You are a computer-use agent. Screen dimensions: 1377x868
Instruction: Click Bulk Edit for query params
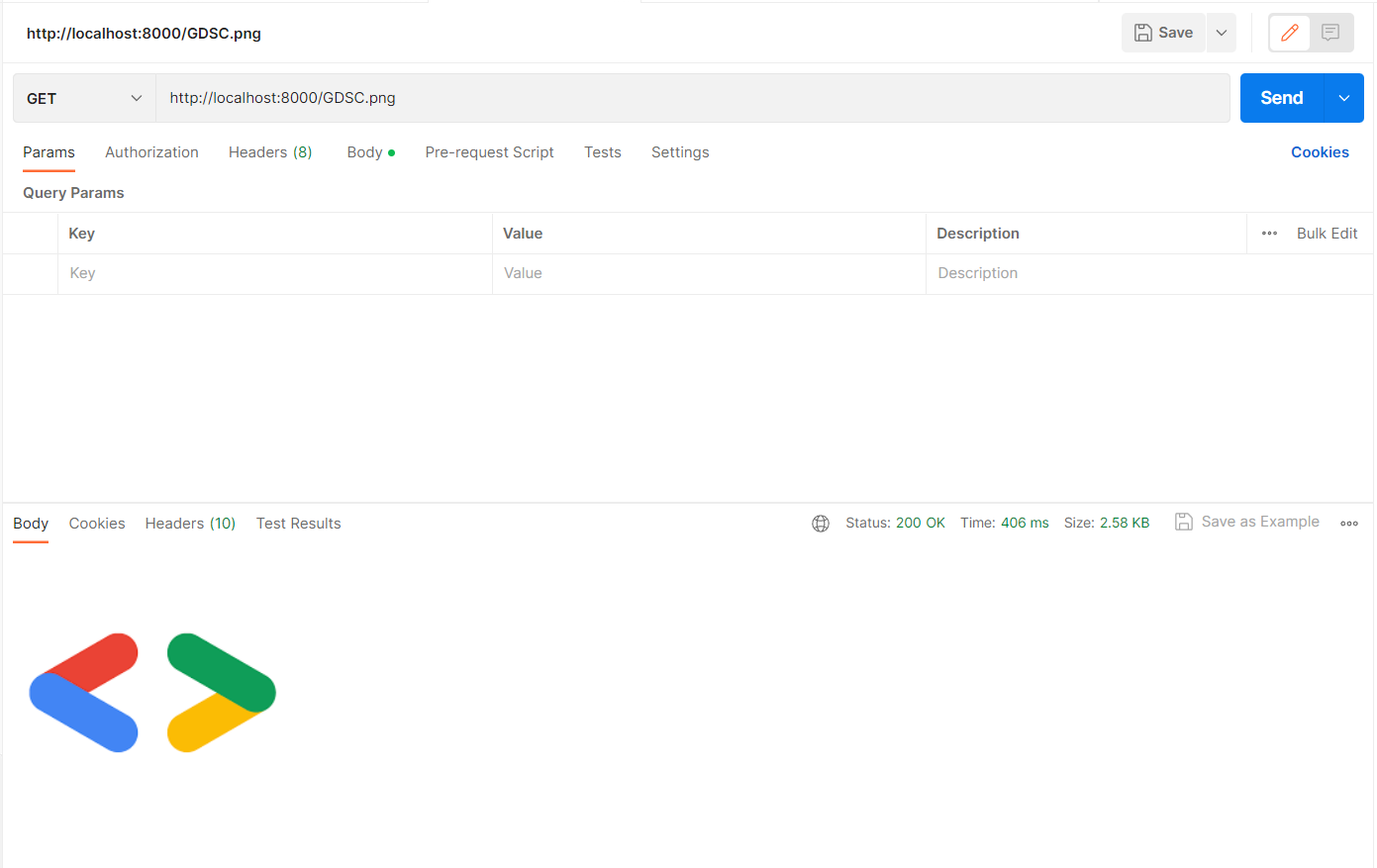pyautogui.click(x=1327, y=233)
